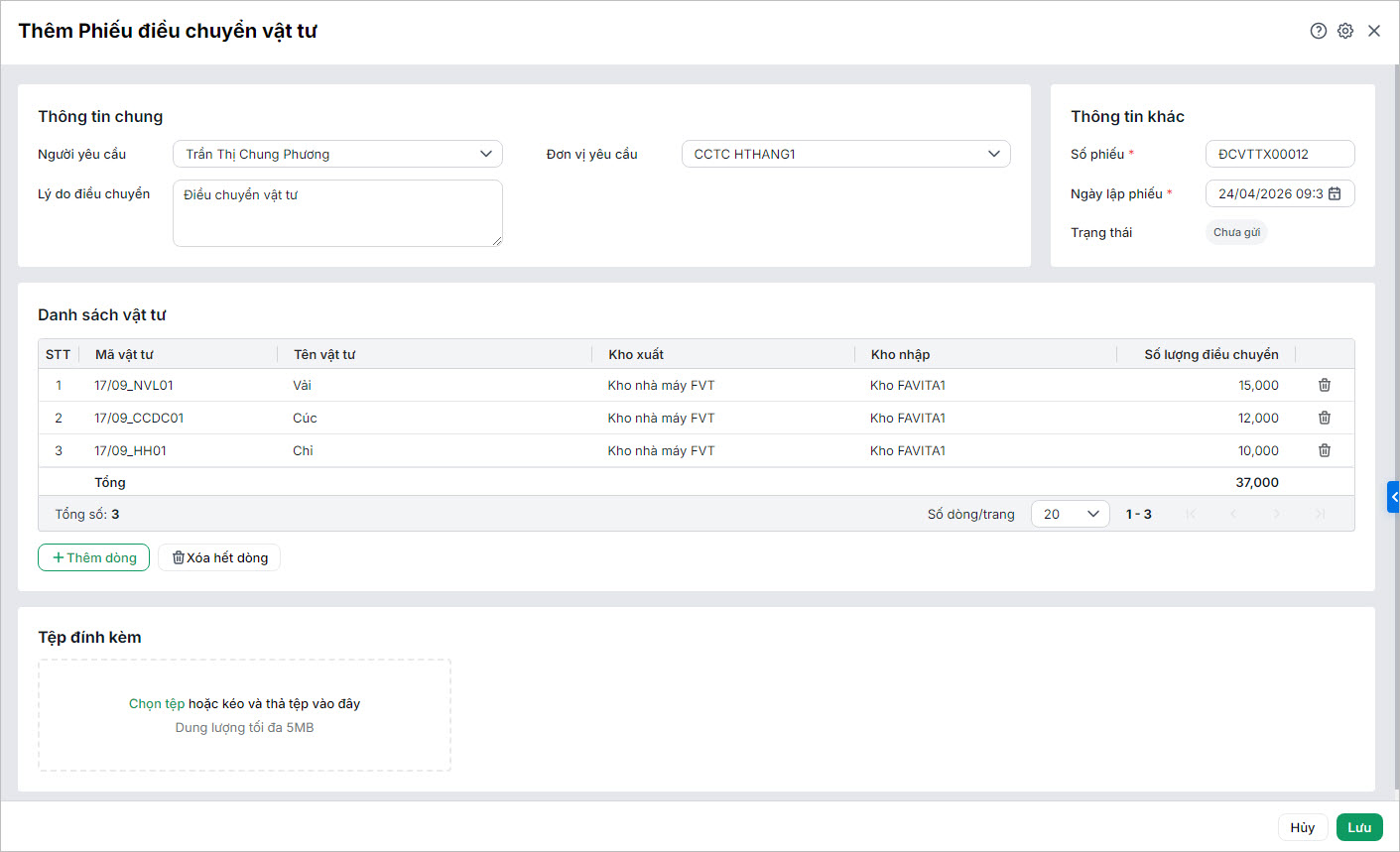1400x852 pixels.
Task: Open calendar picker for Ngày lập phiếu
Action: click(1335, 193)
